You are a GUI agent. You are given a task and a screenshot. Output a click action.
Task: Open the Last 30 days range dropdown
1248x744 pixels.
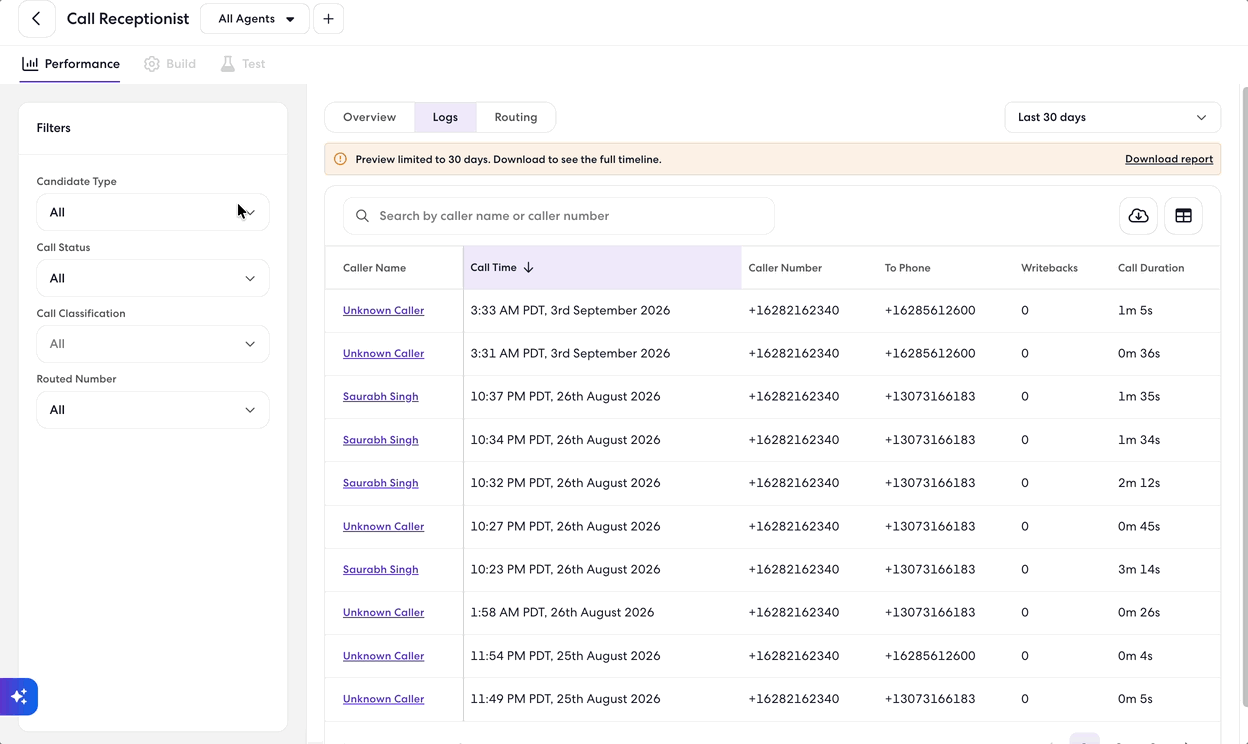[1112, 117]
